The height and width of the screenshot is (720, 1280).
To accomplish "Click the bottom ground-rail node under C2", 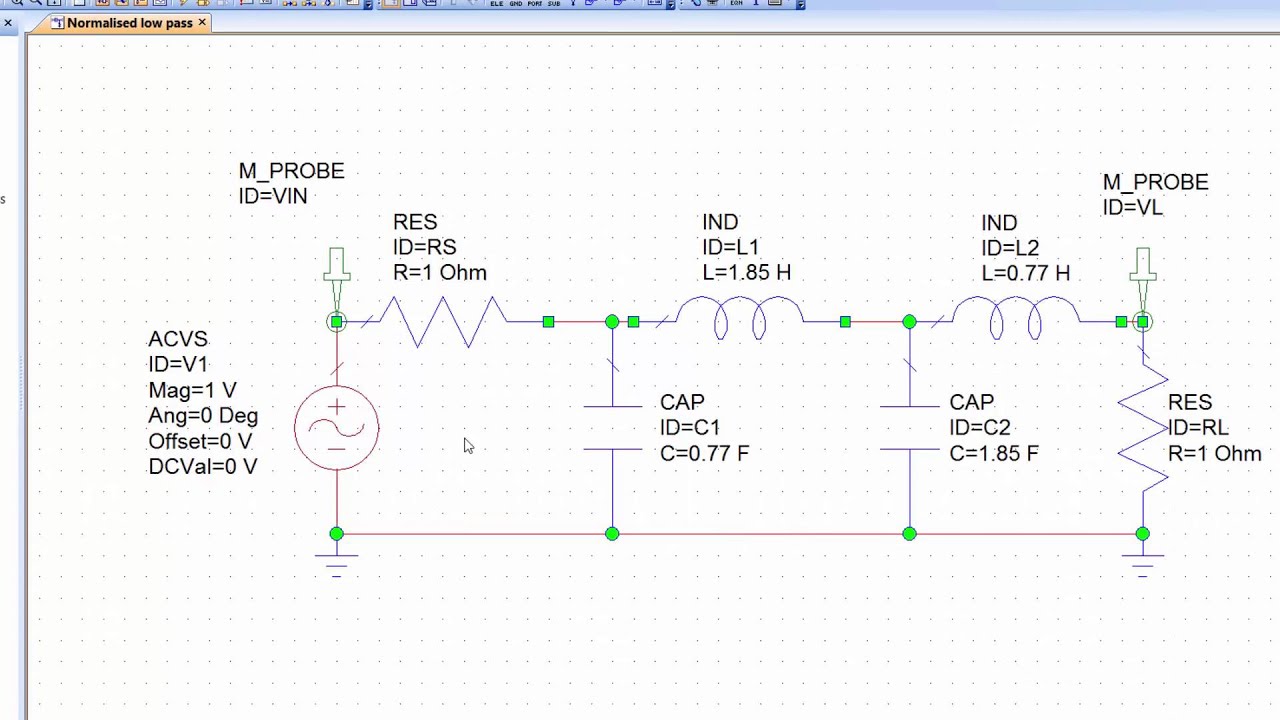I will [x=909, y=534].
